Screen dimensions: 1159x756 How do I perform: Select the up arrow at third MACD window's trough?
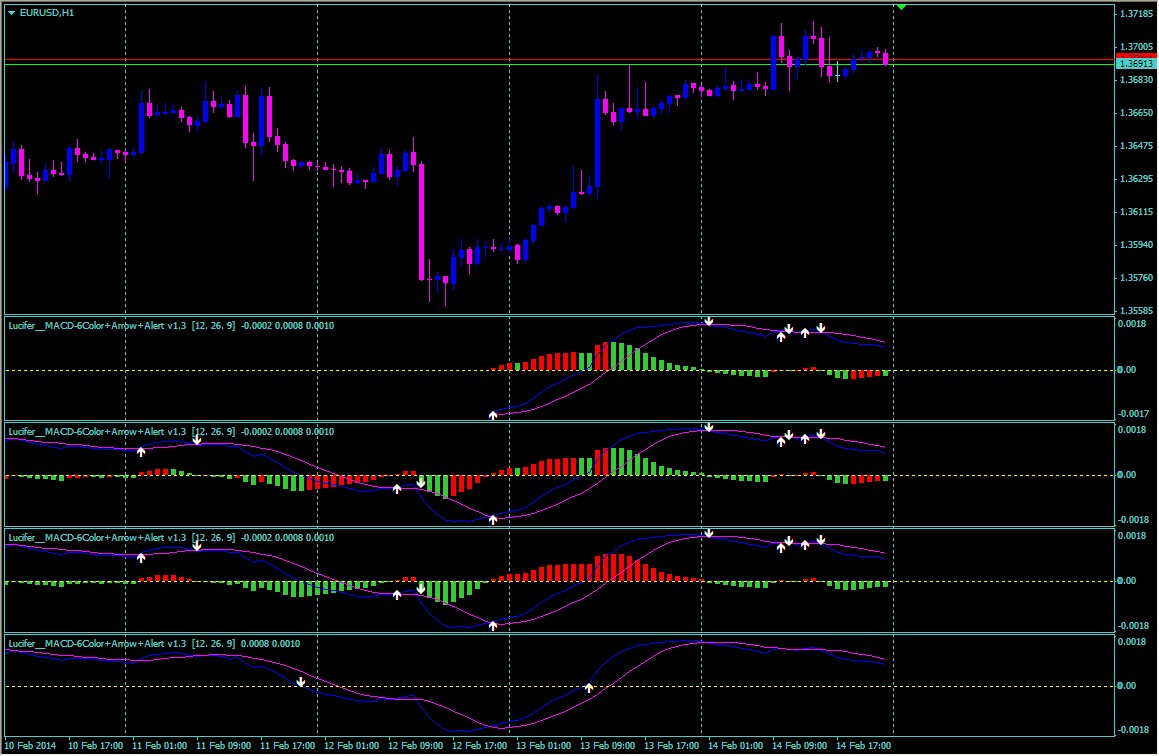(493, 625)
